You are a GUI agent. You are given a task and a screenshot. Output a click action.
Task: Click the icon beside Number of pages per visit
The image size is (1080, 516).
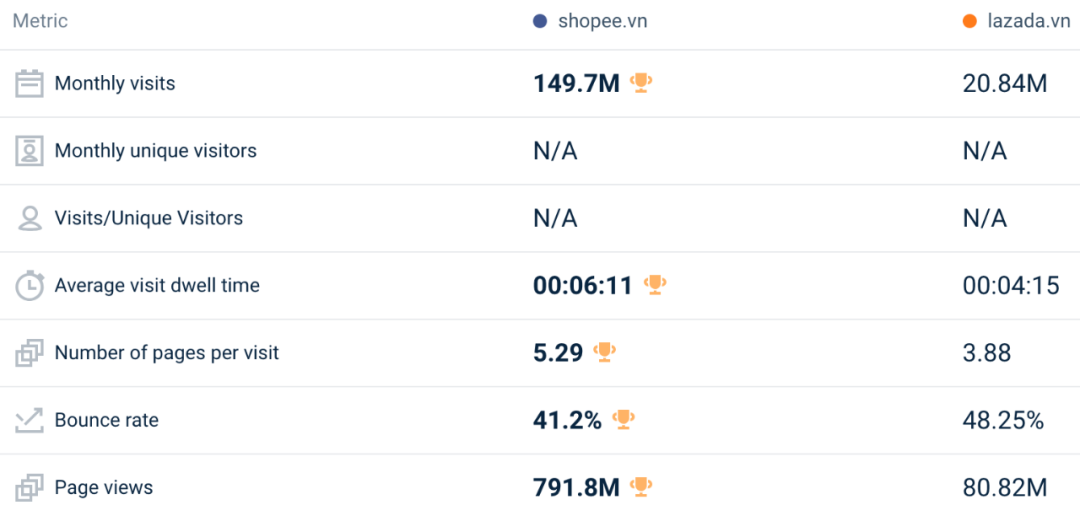29,353
